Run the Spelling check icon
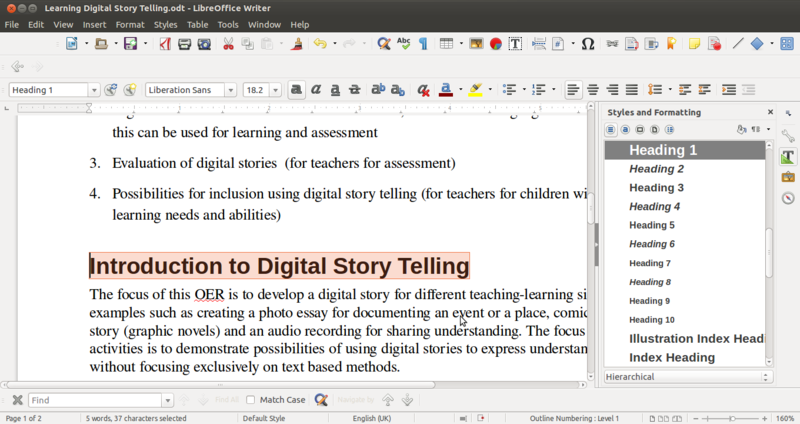The image size is (800, 424). coord(404,44)
